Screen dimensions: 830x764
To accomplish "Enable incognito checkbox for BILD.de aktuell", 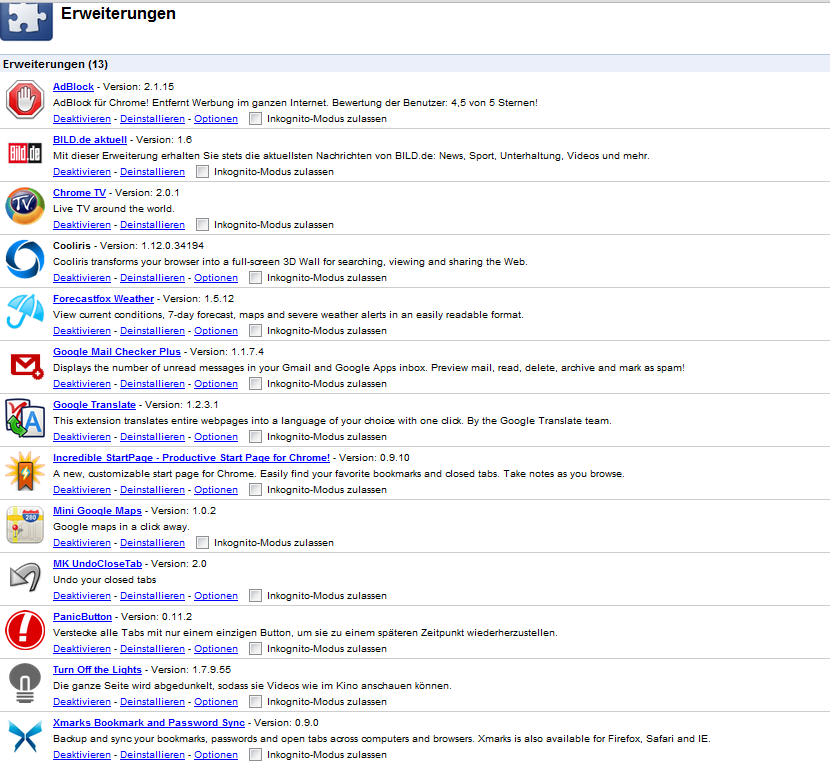I will [202, 172].
